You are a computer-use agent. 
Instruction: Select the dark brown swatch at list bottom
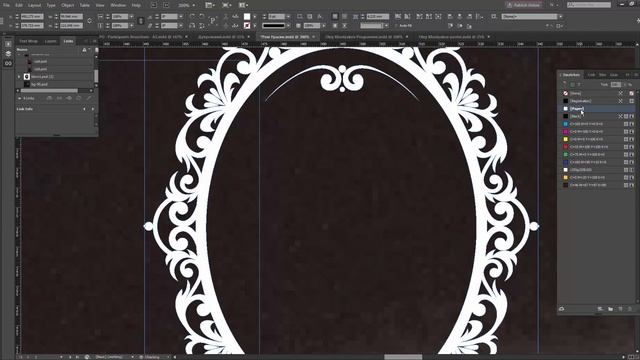(597, 185)
